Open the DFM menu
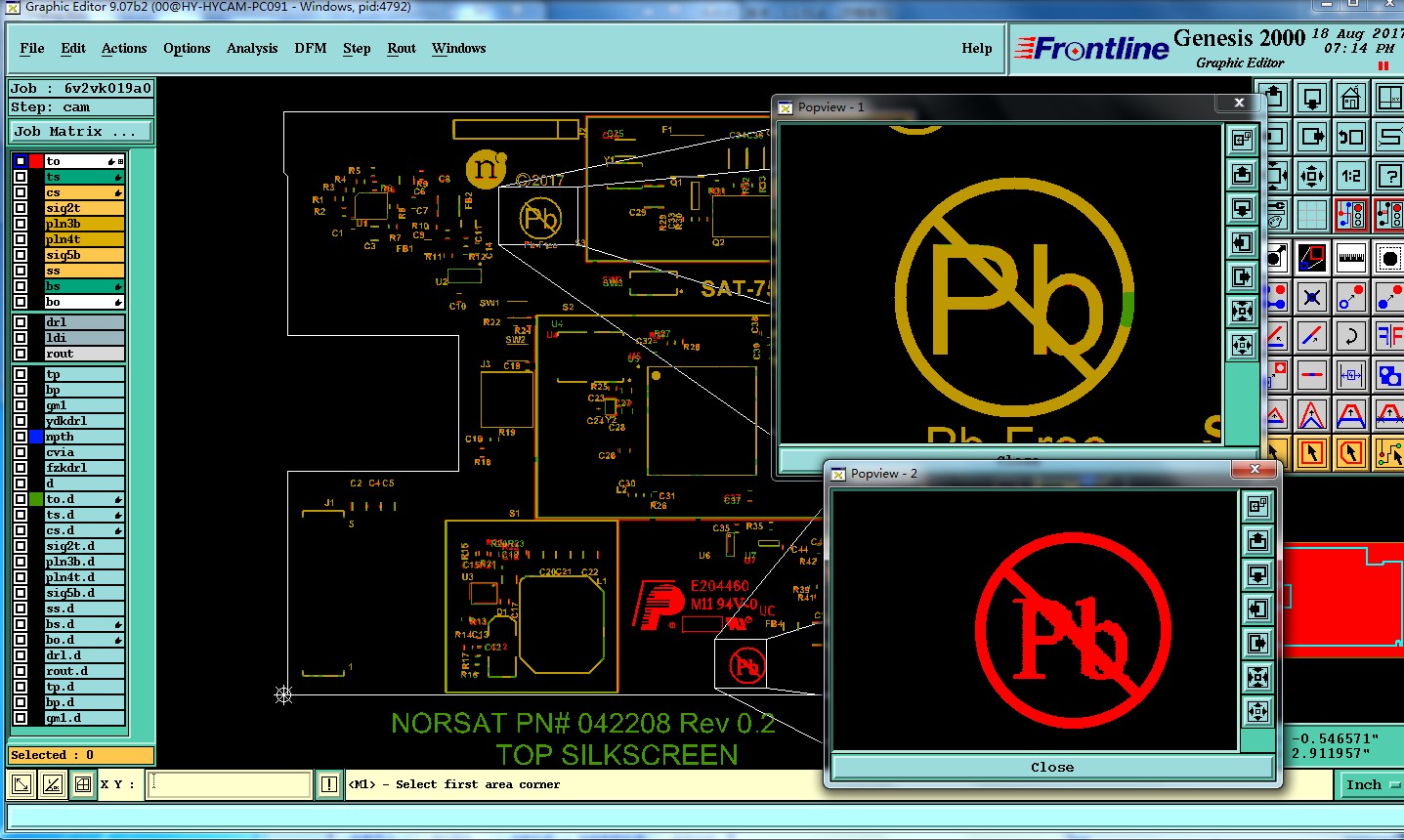The height and width of the screenshot is (840, 1404). tap(311, 48)
